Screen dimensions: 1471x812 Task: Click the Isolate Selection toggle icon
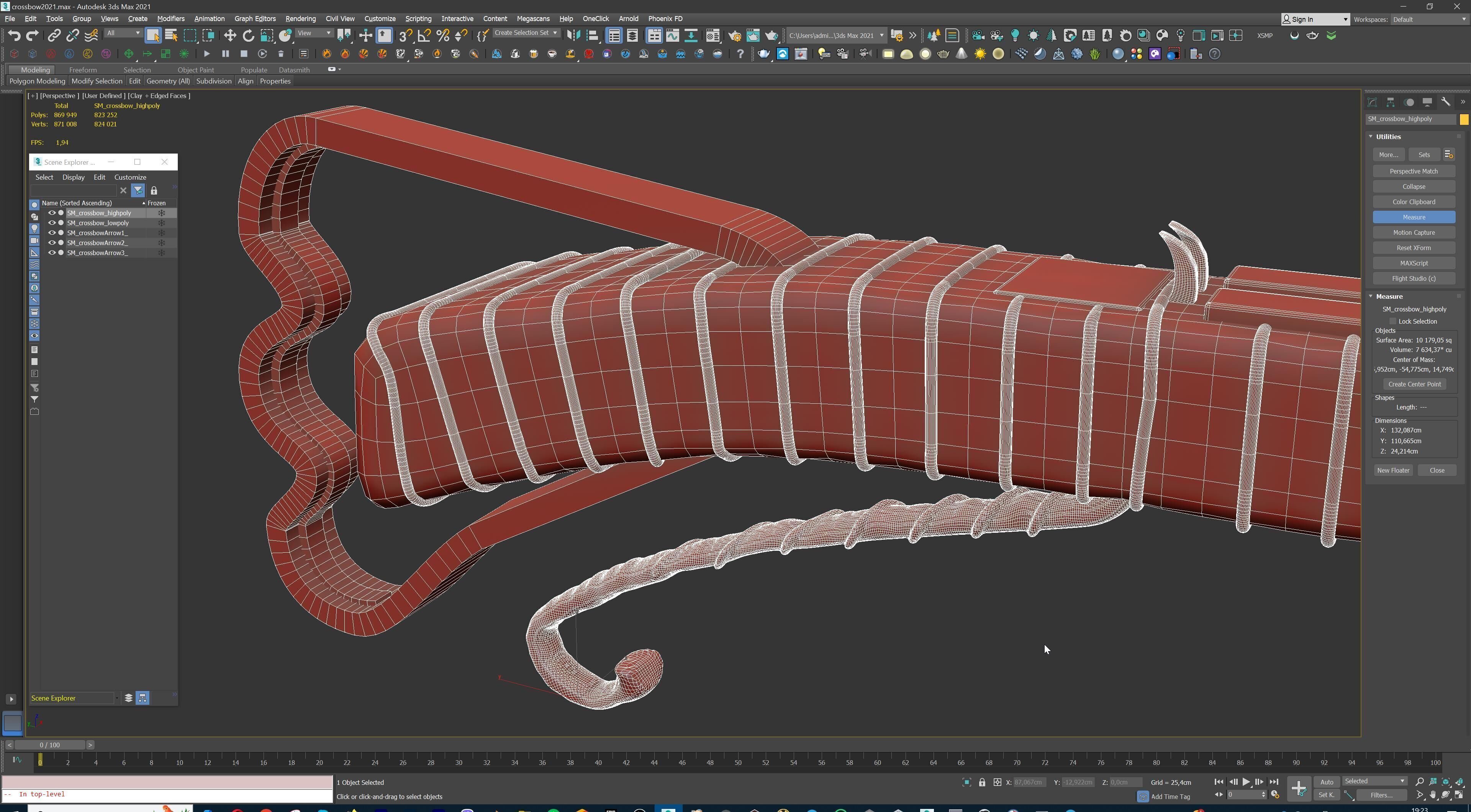967,782
